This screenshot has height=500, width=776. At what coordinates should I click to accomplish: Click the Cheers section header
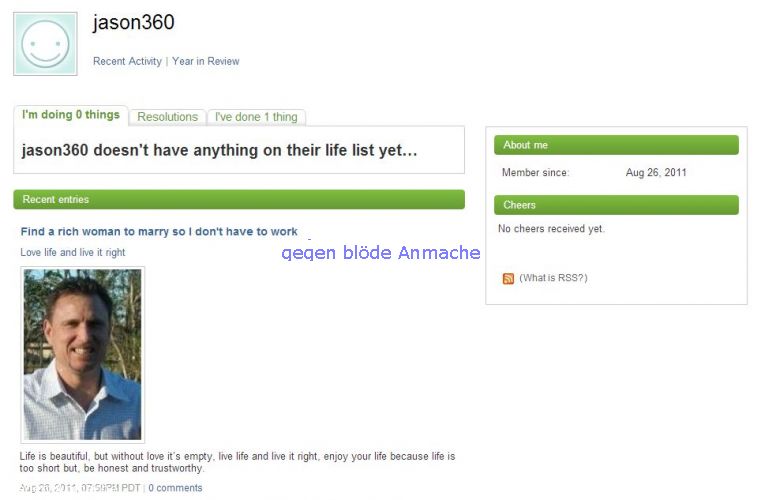[x=616, y=205]
